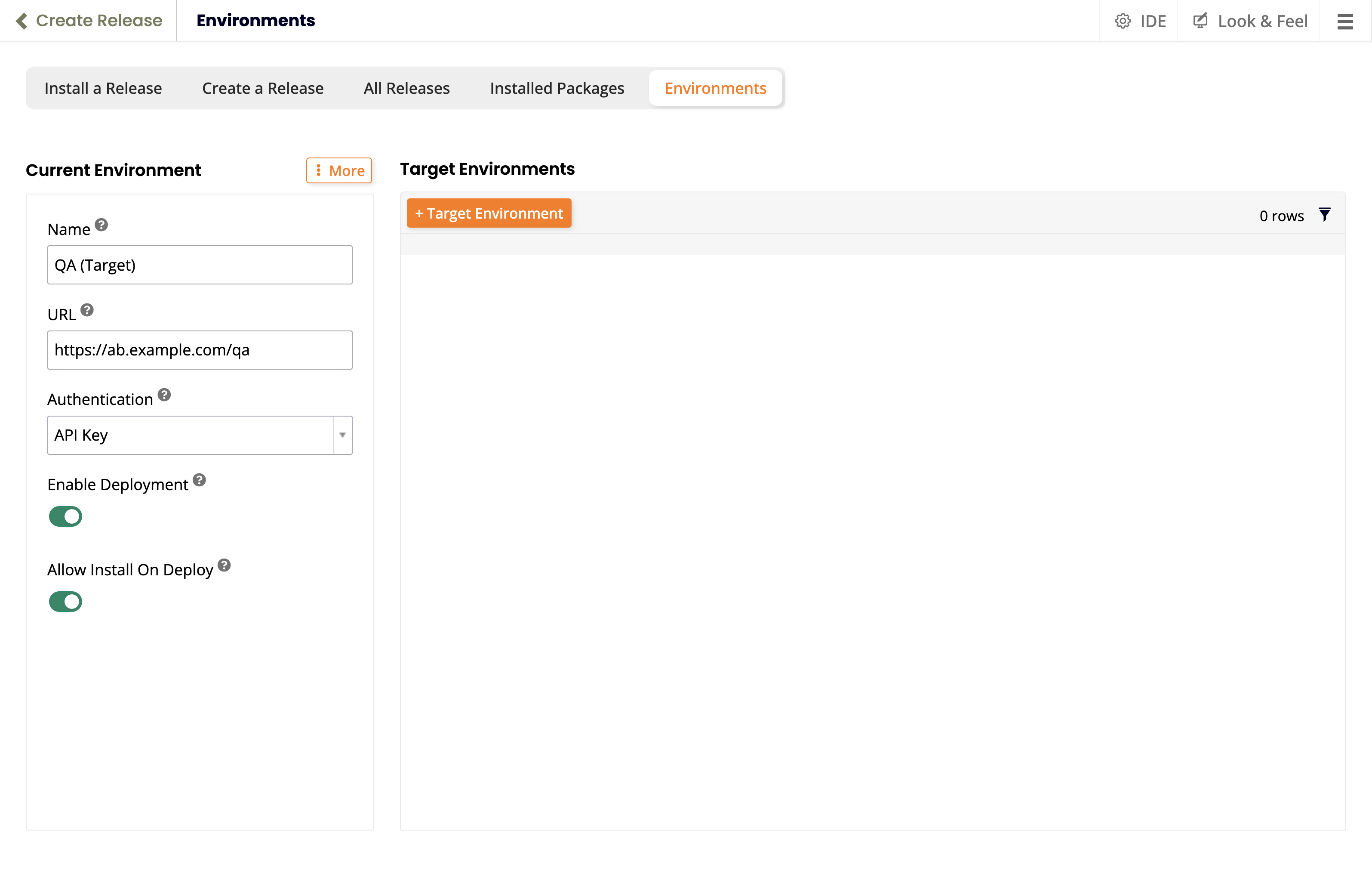
Task: Click the Authentication help question mark
Action: [164, 395]
